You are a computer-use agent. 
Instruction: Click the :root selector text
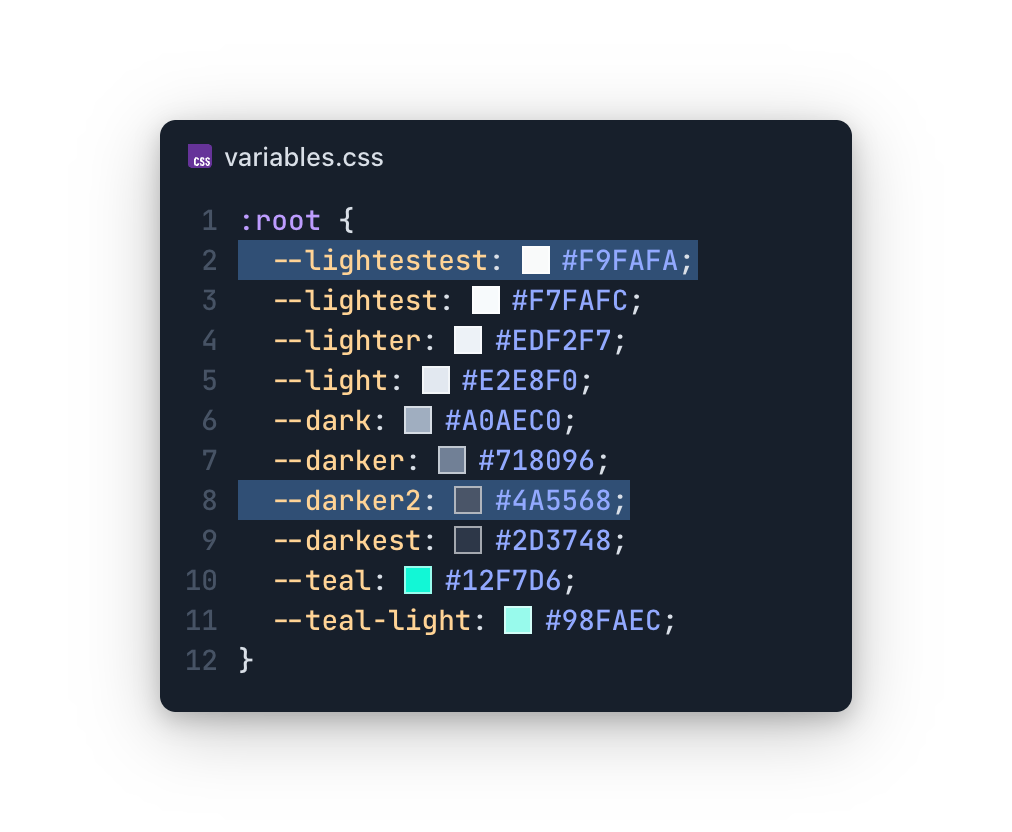point(280,220)
